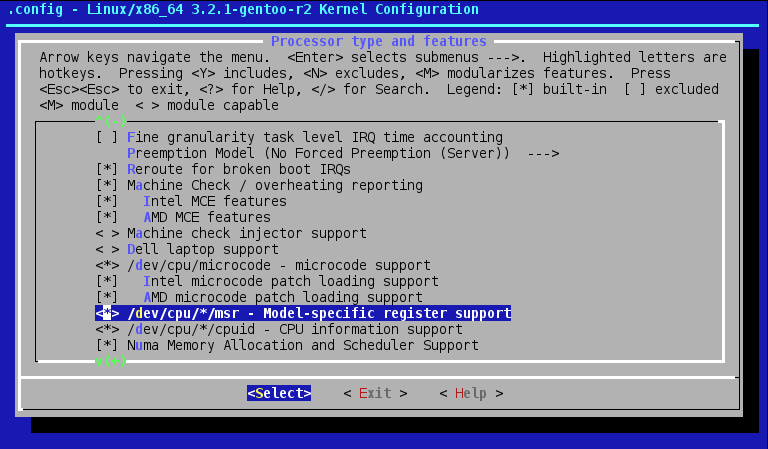Image resolution: width=768 pixels, height=449 pixels.
Task: Click the 'Processor type and features' title
Action: (x=379, y=41)
